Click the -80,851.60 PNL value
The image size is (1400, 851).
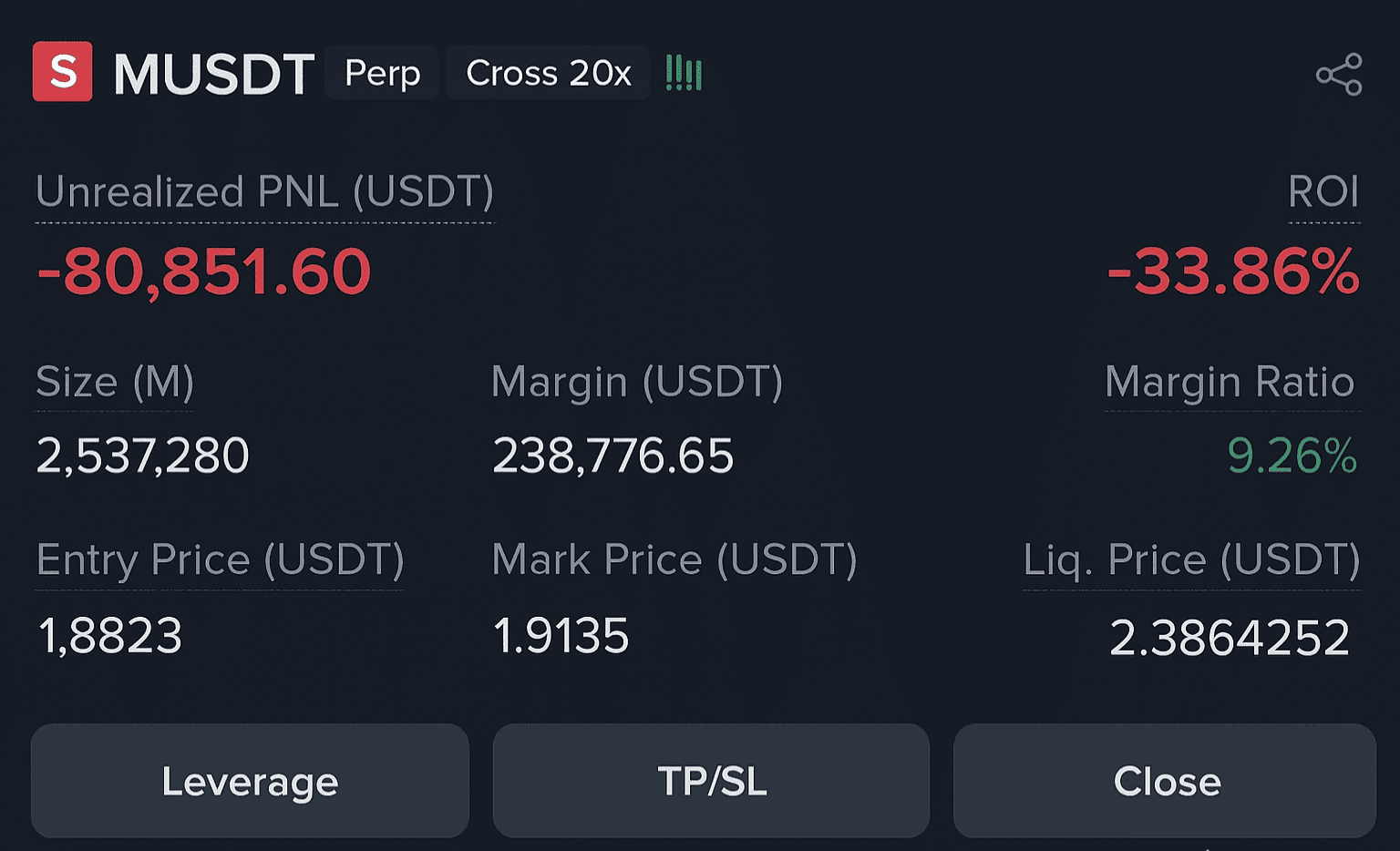click(204, 272)
